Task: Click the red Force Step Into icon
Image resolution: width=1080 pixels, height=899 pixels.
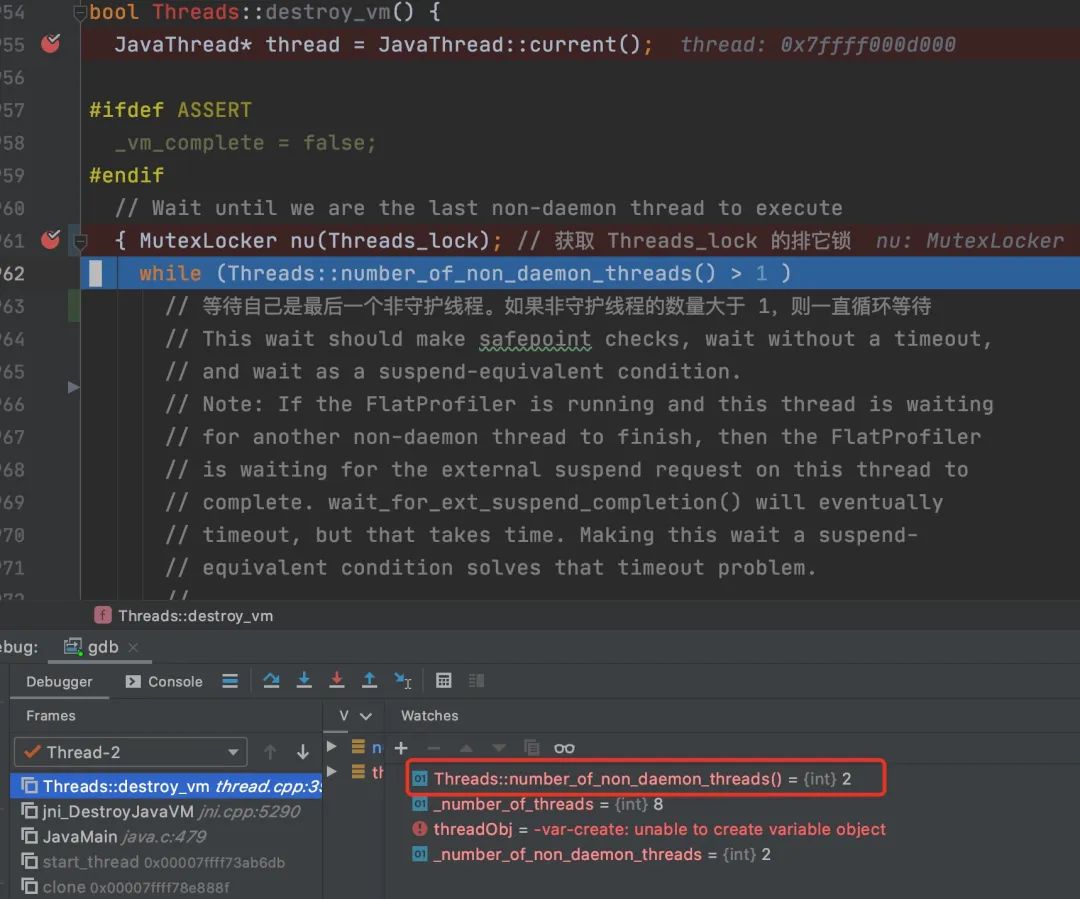Action: point(337,681)
